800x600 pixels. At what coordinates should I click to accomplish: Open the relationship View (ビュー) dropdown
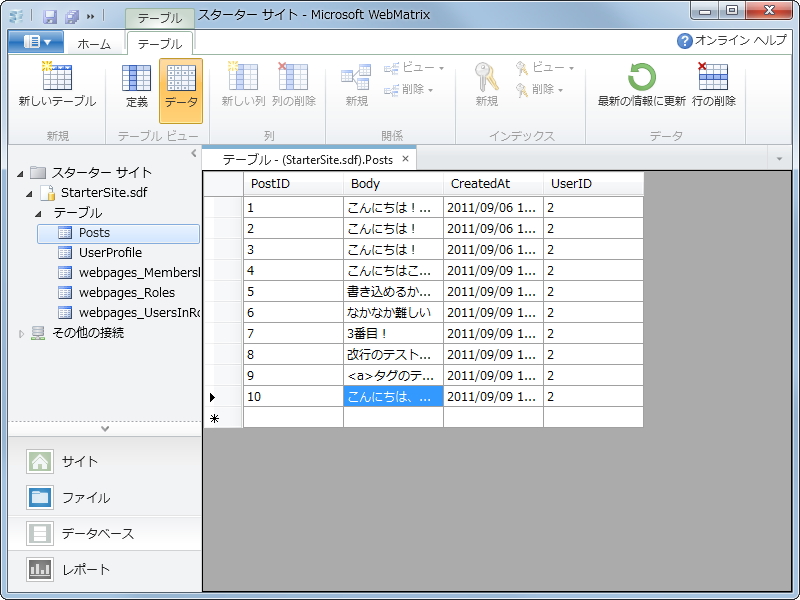tap(414, 67)
